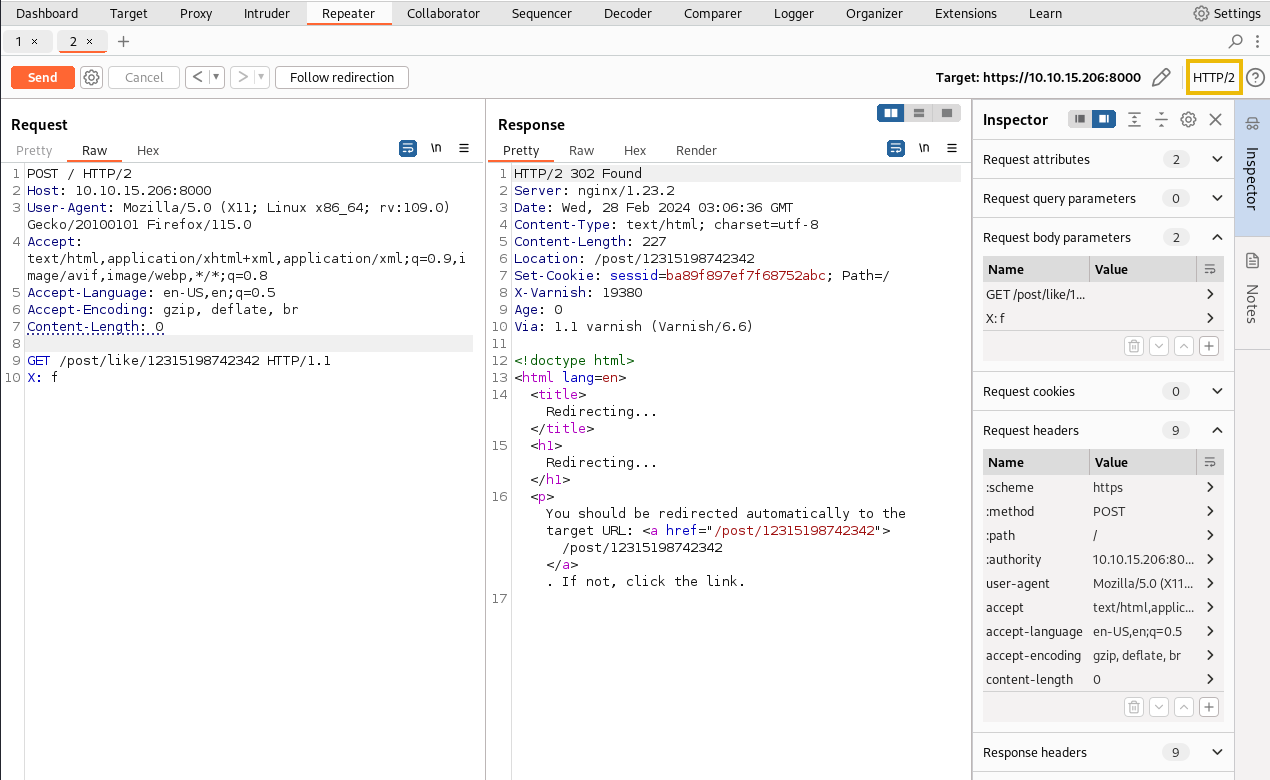Expand the Request query parameters section
Screen dimensions: 1270x780
tap(1217, 198)
